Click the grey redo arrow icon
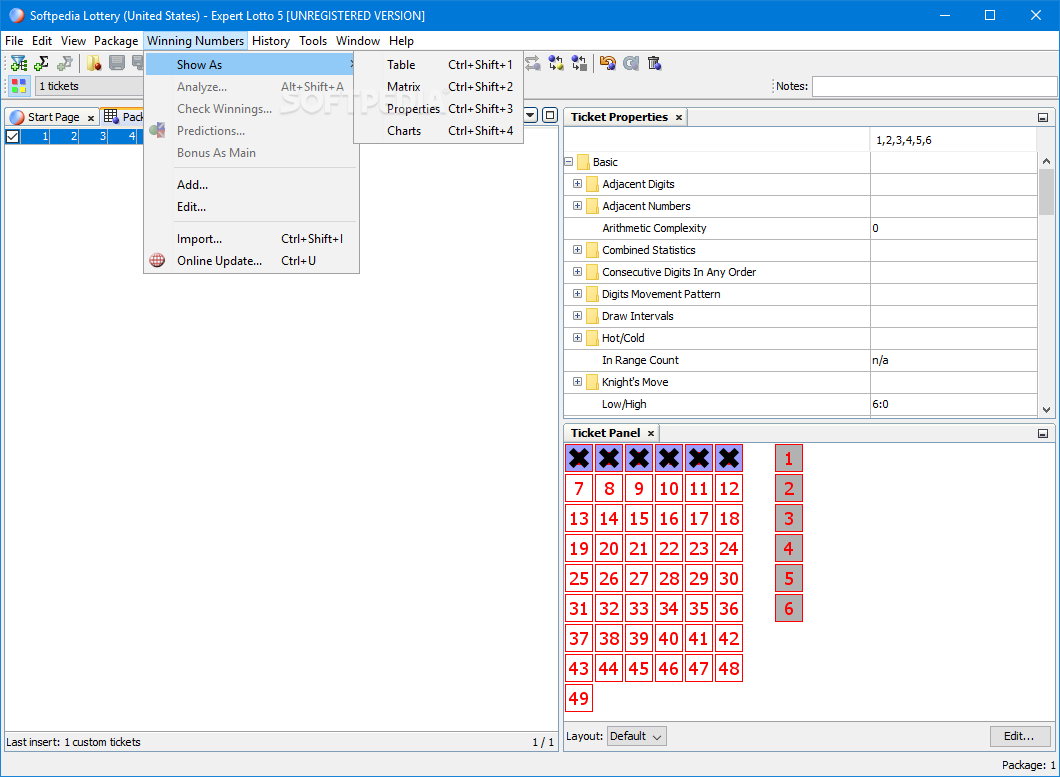This screenshot has width=1060, height=777. pyautogui.click(x=631, y=64)
